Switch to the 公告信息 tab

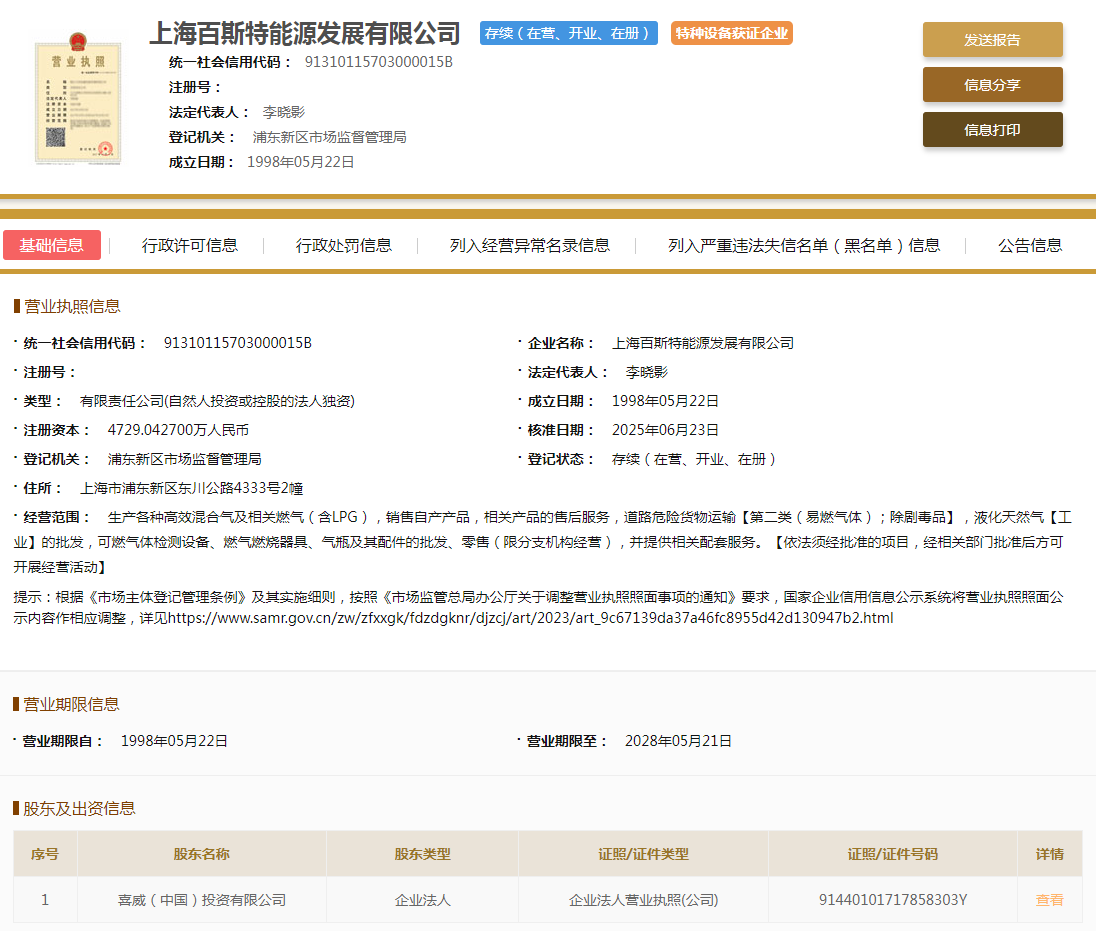pos(1030,245)
